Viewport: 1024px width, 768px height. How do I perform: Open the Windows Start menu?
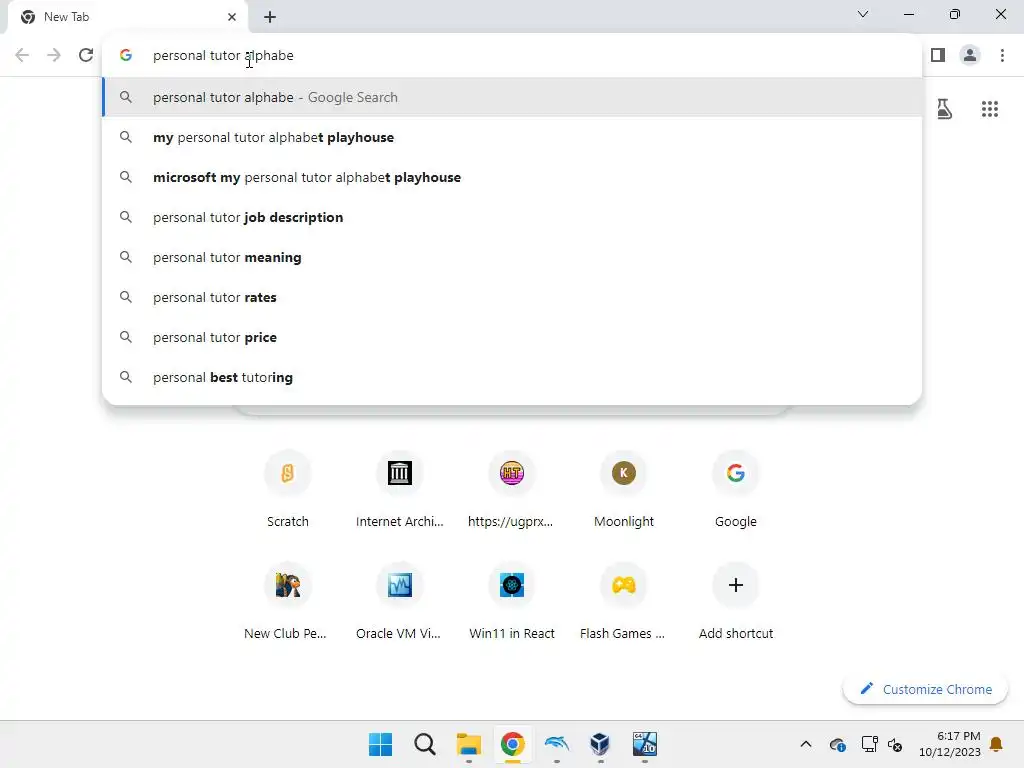[x=380, y=744]
